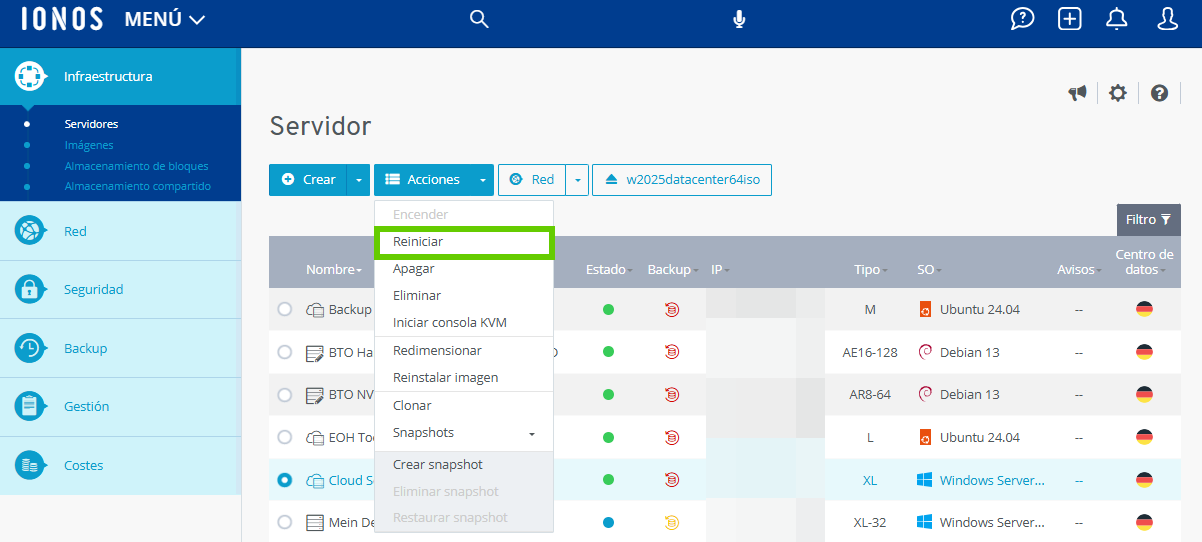Image resolution: width=1202 pixels, height=542 pixels.
Task: Sort by the Estado column header
Action: click(609, 270)
